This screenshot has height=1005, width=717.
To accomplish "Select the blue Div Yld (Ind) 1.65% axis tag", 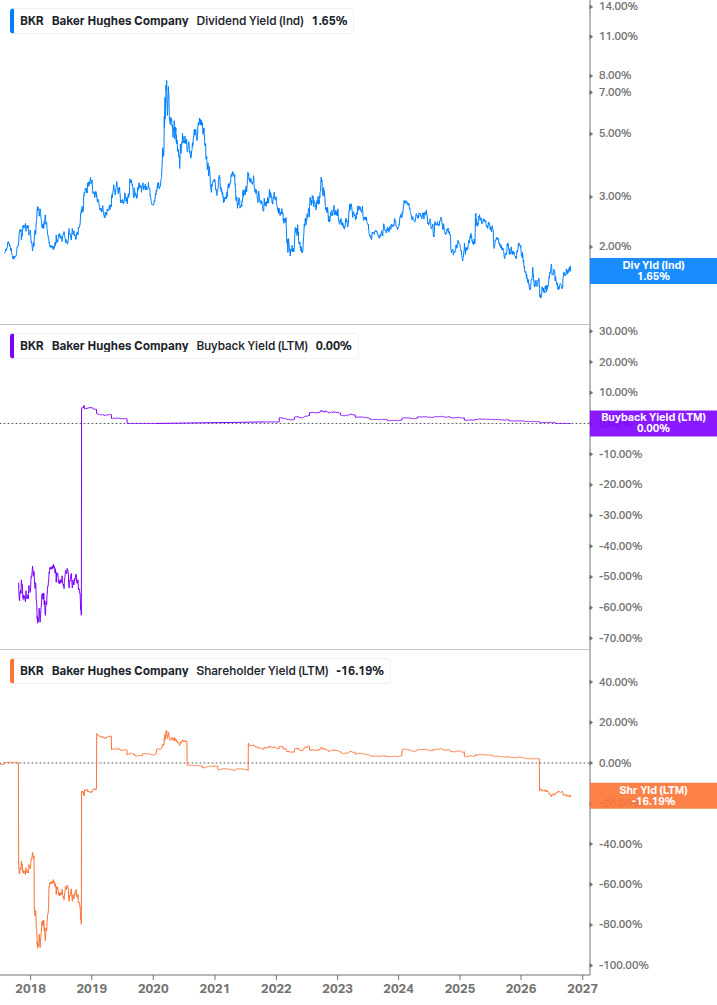I will [x=653, y=270].
